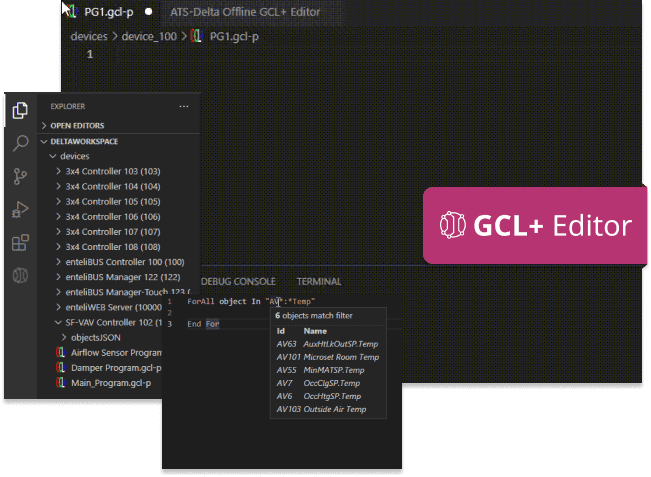Open Main_Program.gcl-p file
The image size is (651, 477).
point(110,383)
